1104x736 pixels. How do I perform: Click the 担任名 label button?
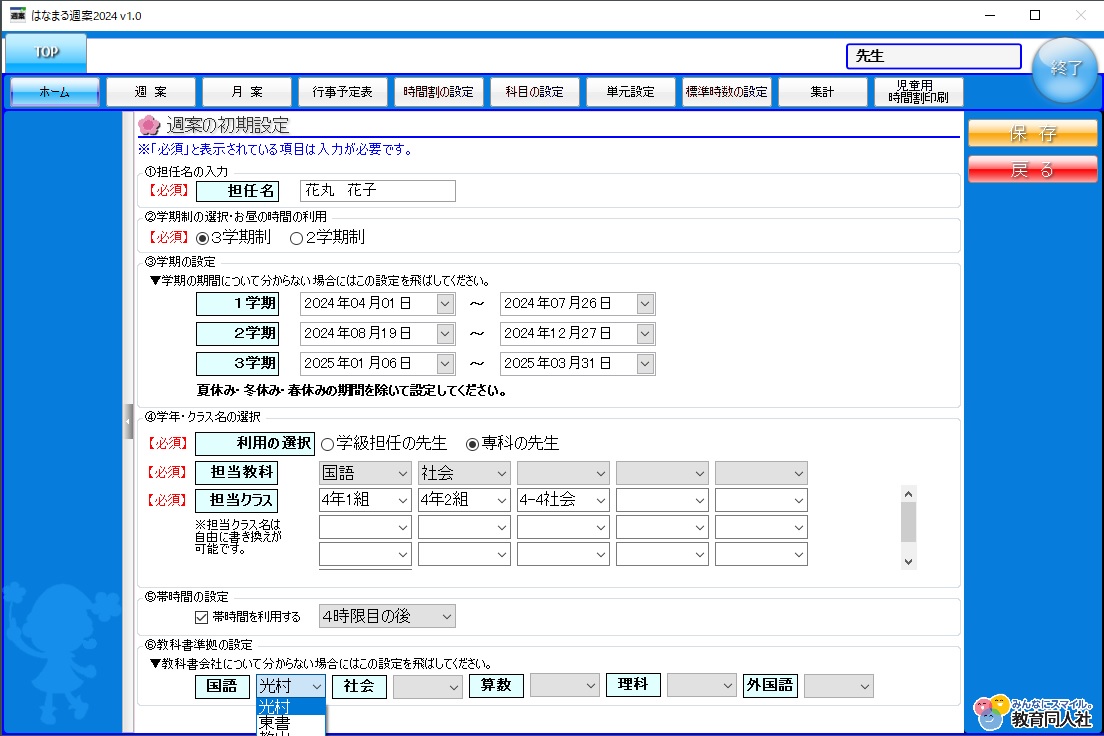coord(237,191)
